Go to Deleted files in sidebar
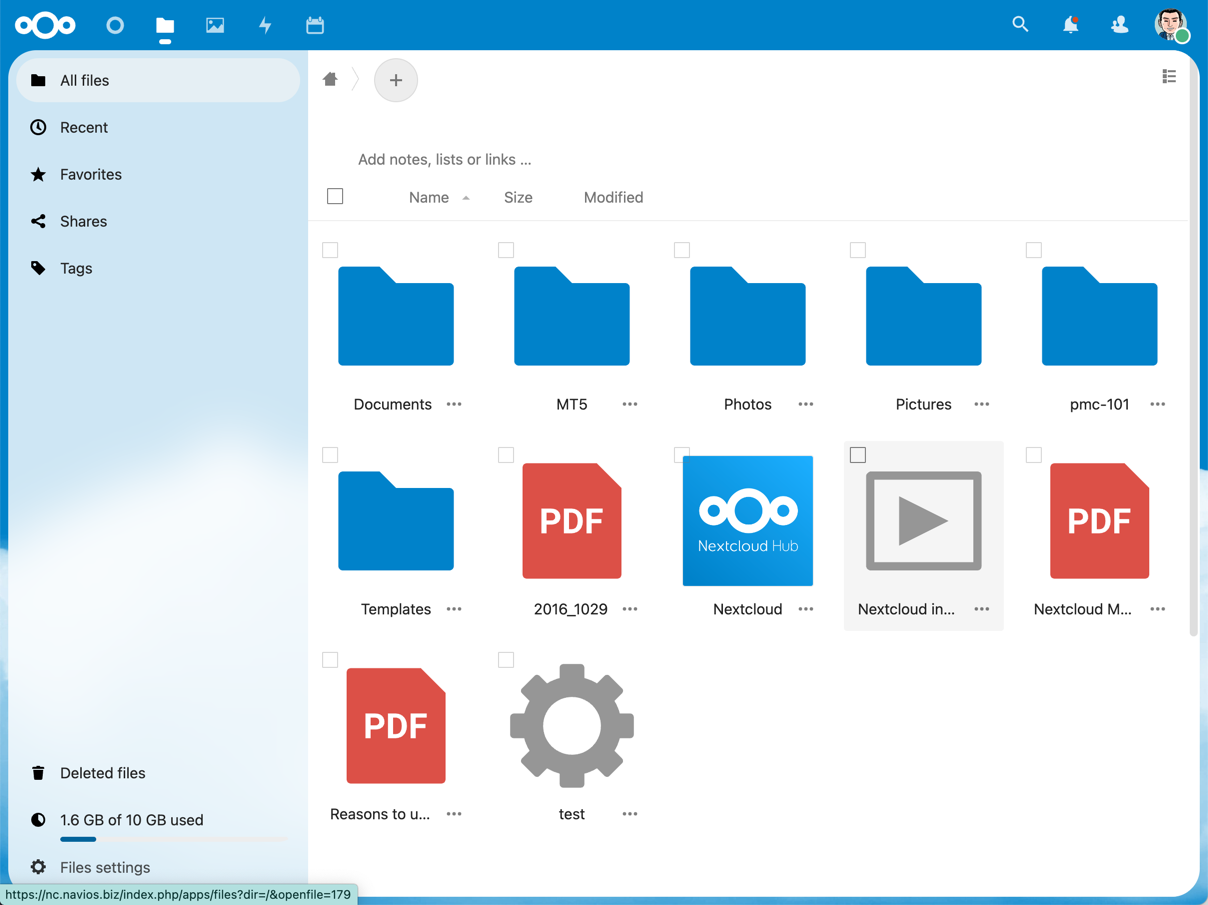 click(102, 773)
